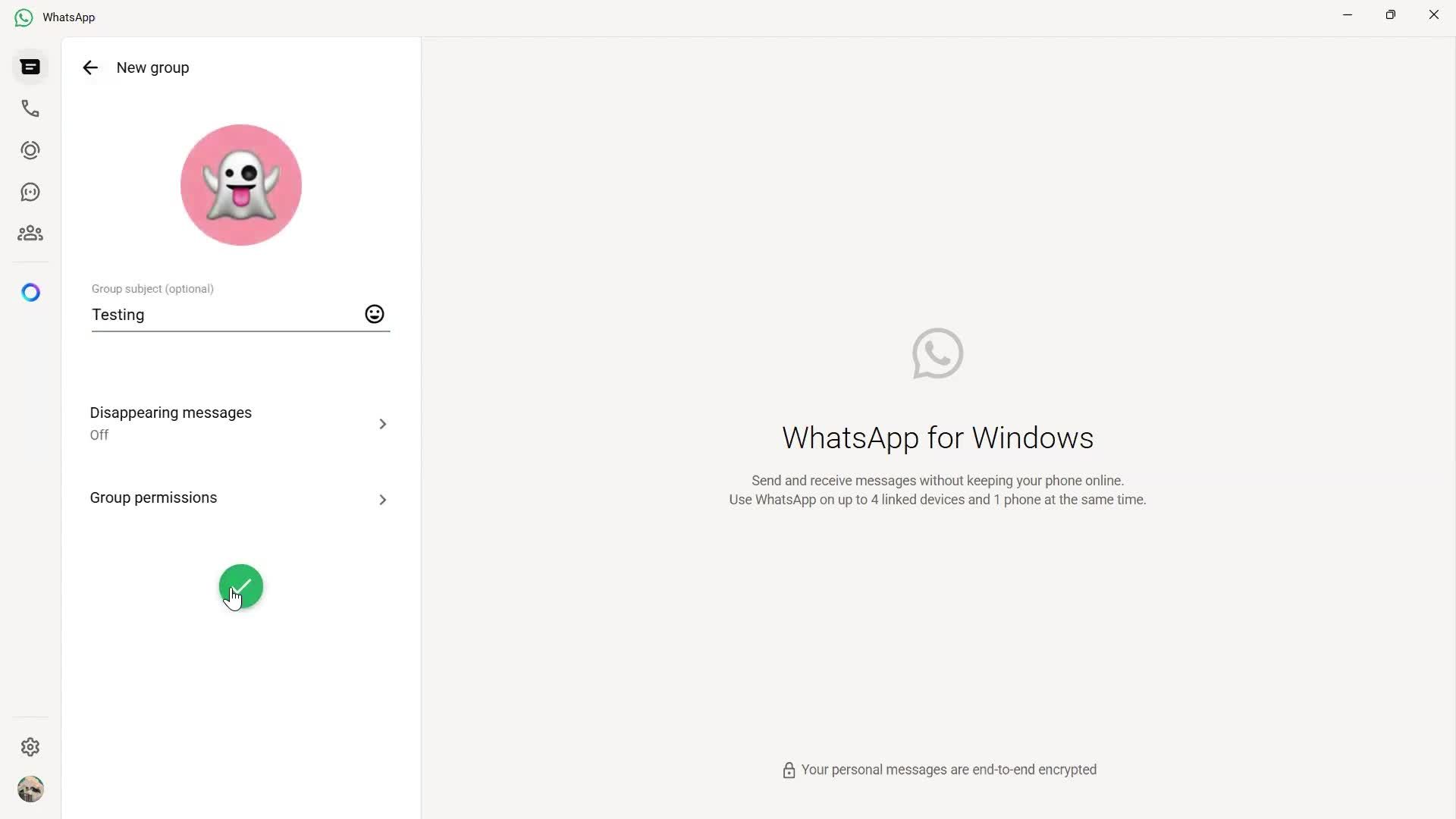Click the lock icon next to encryption notice

click(789, 770)
